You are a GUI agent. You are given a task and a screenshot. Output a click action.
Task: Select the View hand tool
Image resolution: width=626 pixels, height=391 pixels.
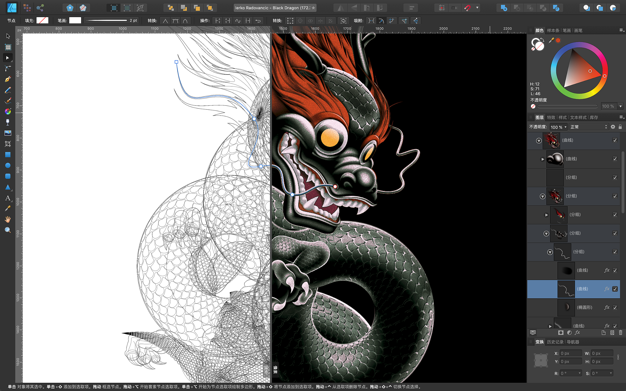[x=8, y=219]
